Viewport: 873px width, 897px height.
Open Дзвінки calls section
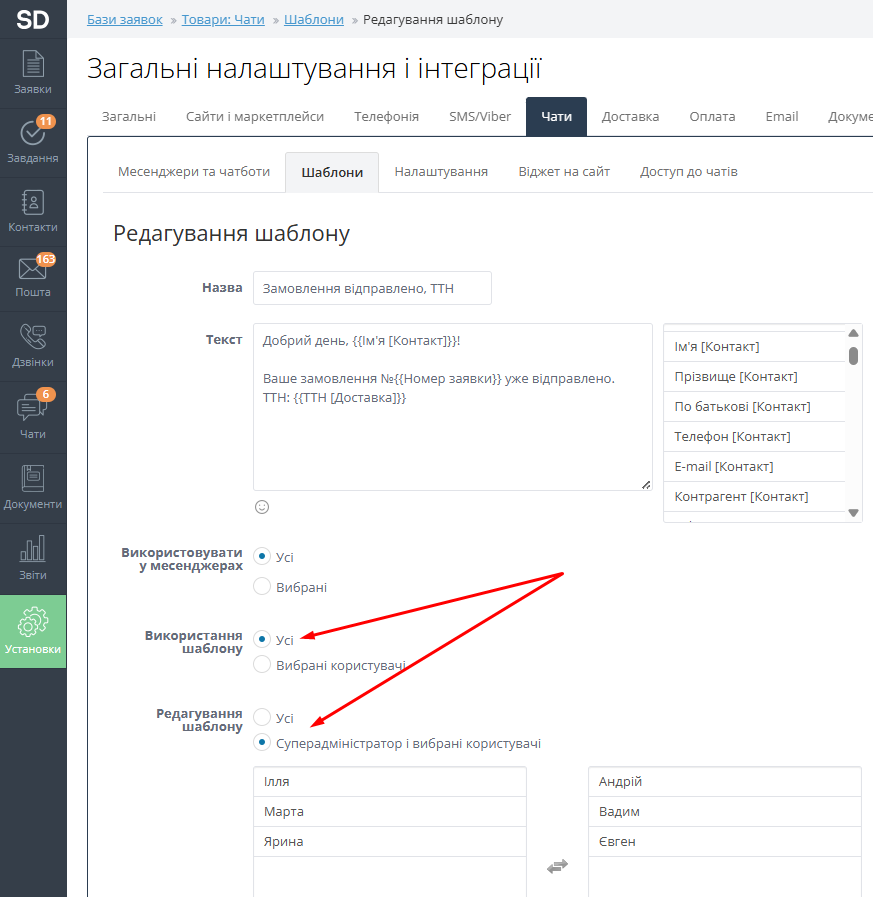pos(33,346)
